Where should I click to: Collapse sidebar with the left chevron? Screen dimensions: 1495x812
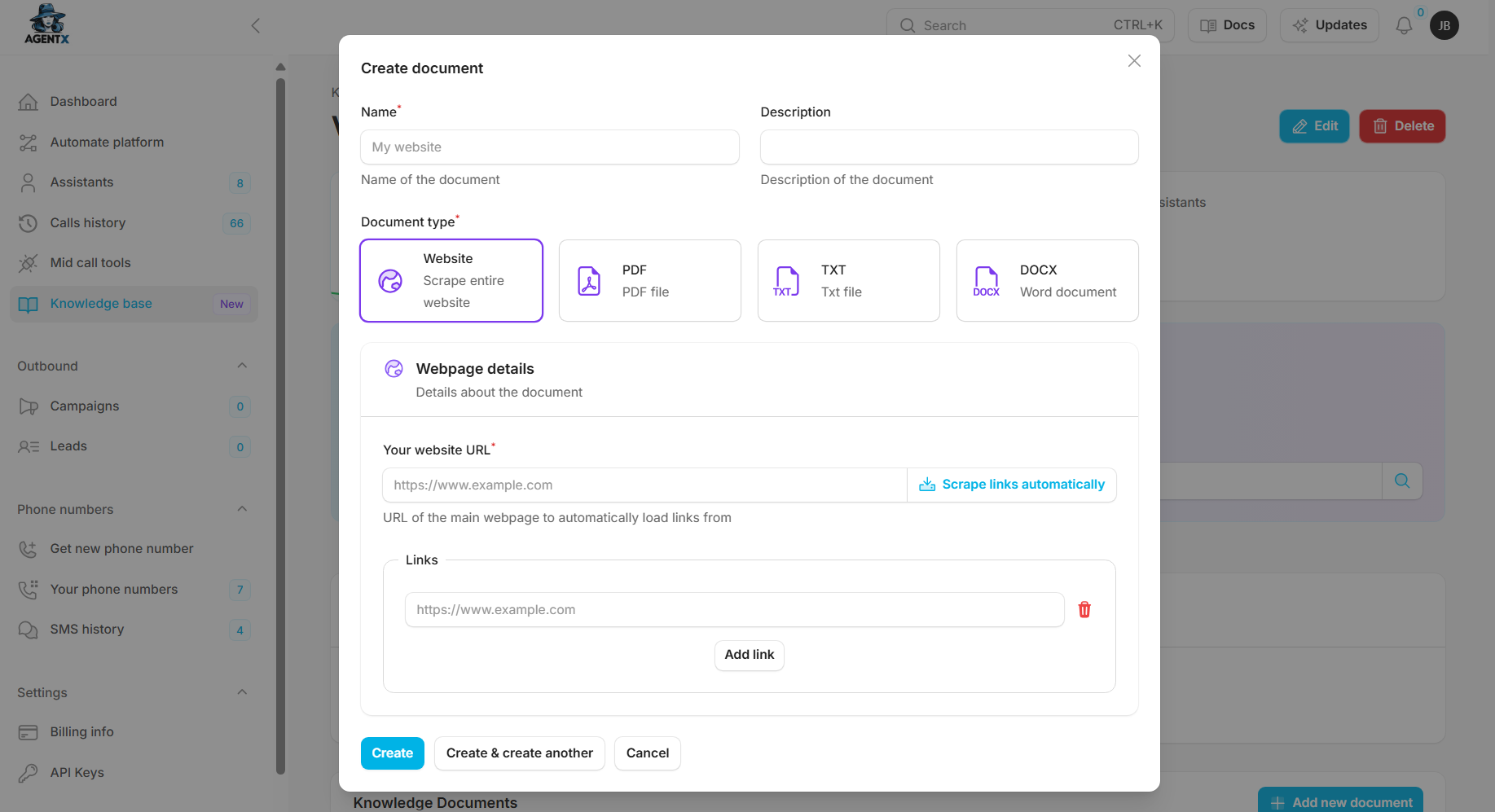[256, 26]
